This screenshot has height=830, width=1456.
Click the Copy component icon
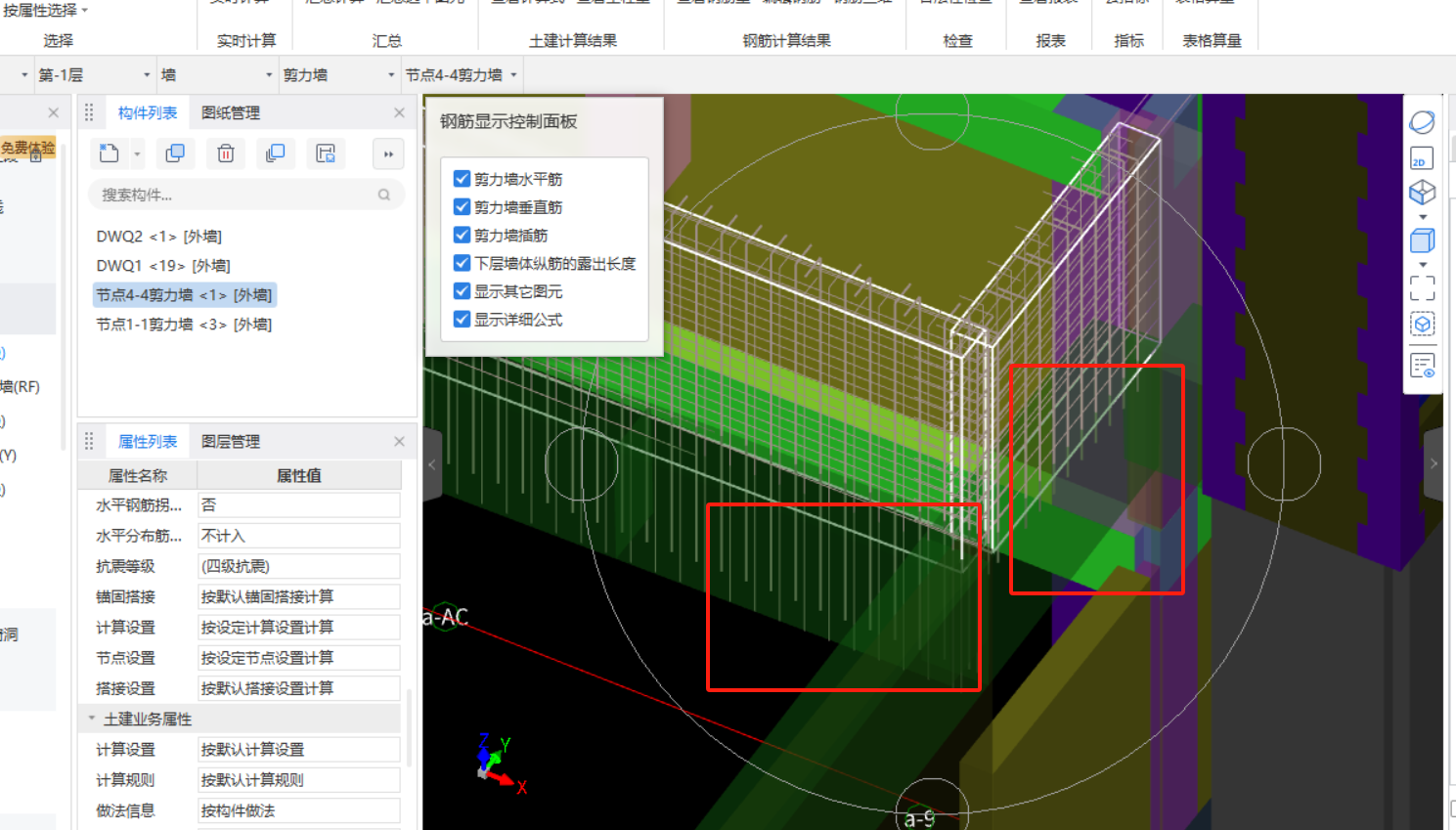(175, 153)
